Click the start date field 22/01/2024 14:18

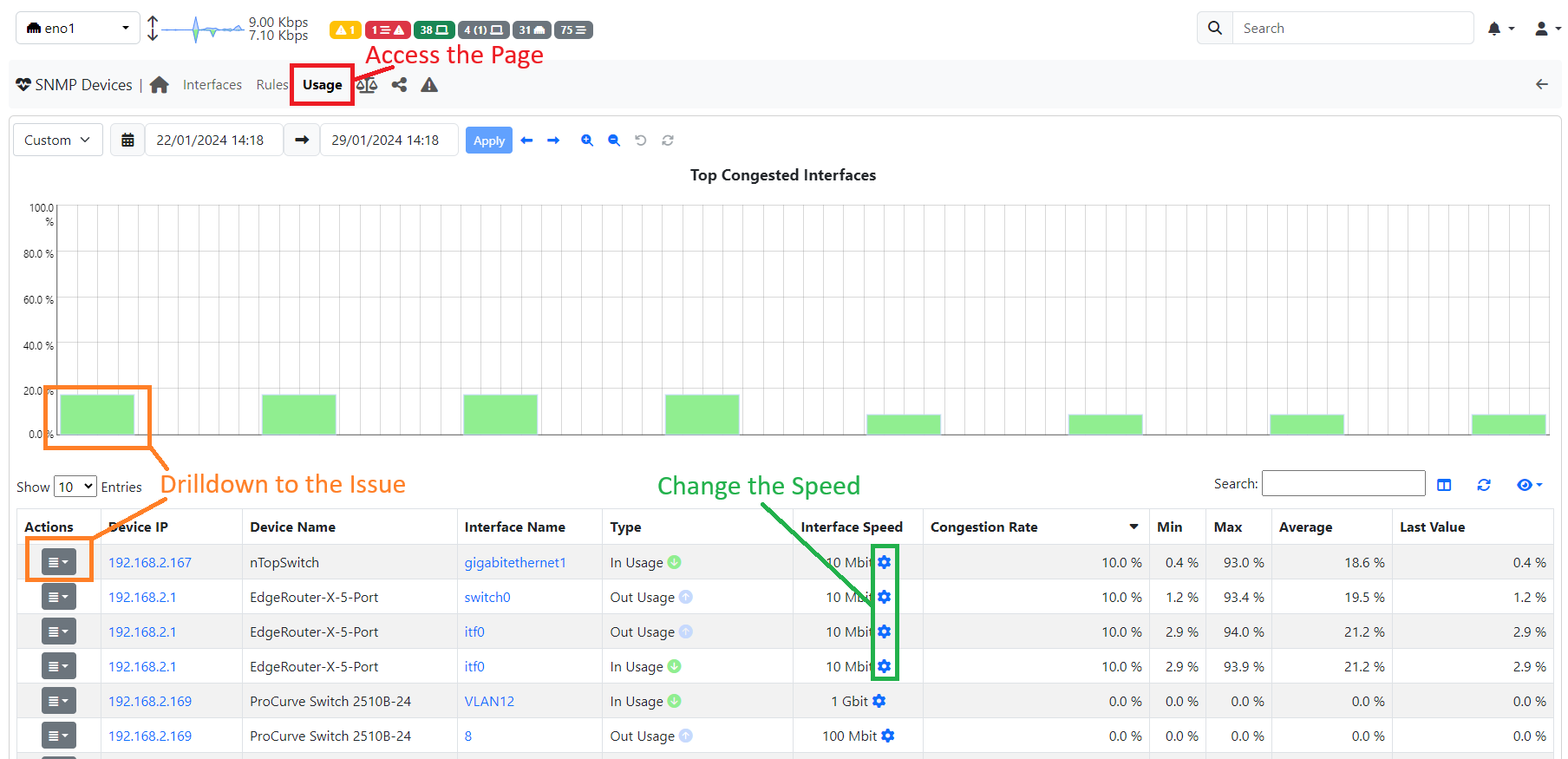pos(214,140)
